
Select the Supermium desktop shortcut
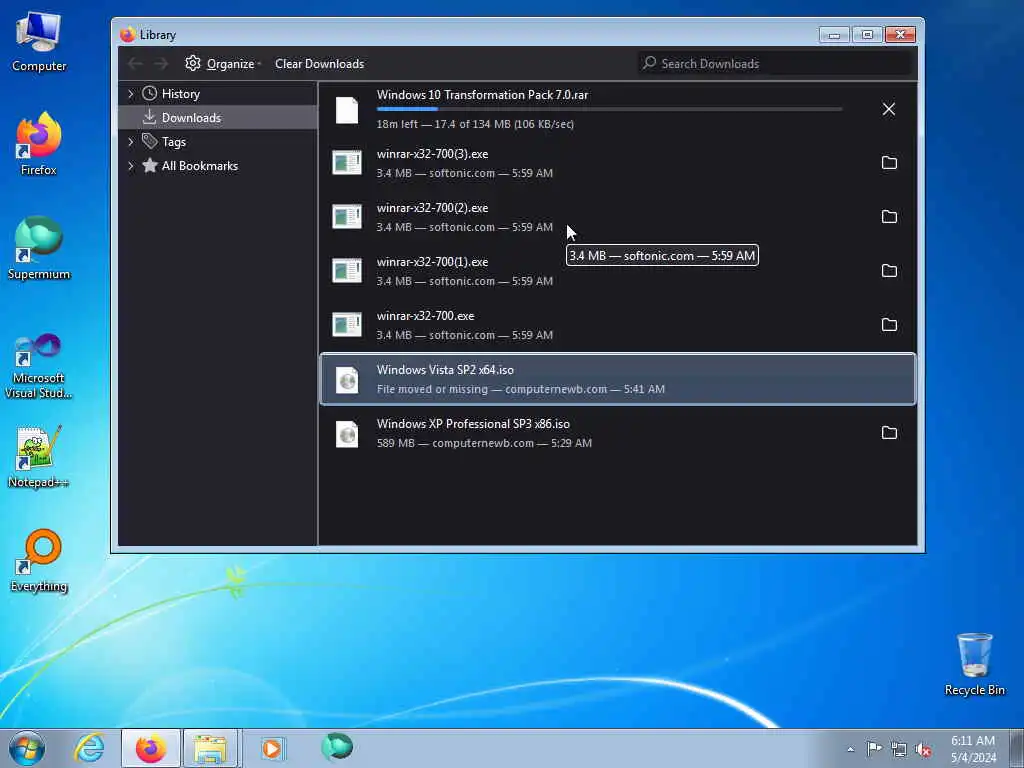[39, 248]
